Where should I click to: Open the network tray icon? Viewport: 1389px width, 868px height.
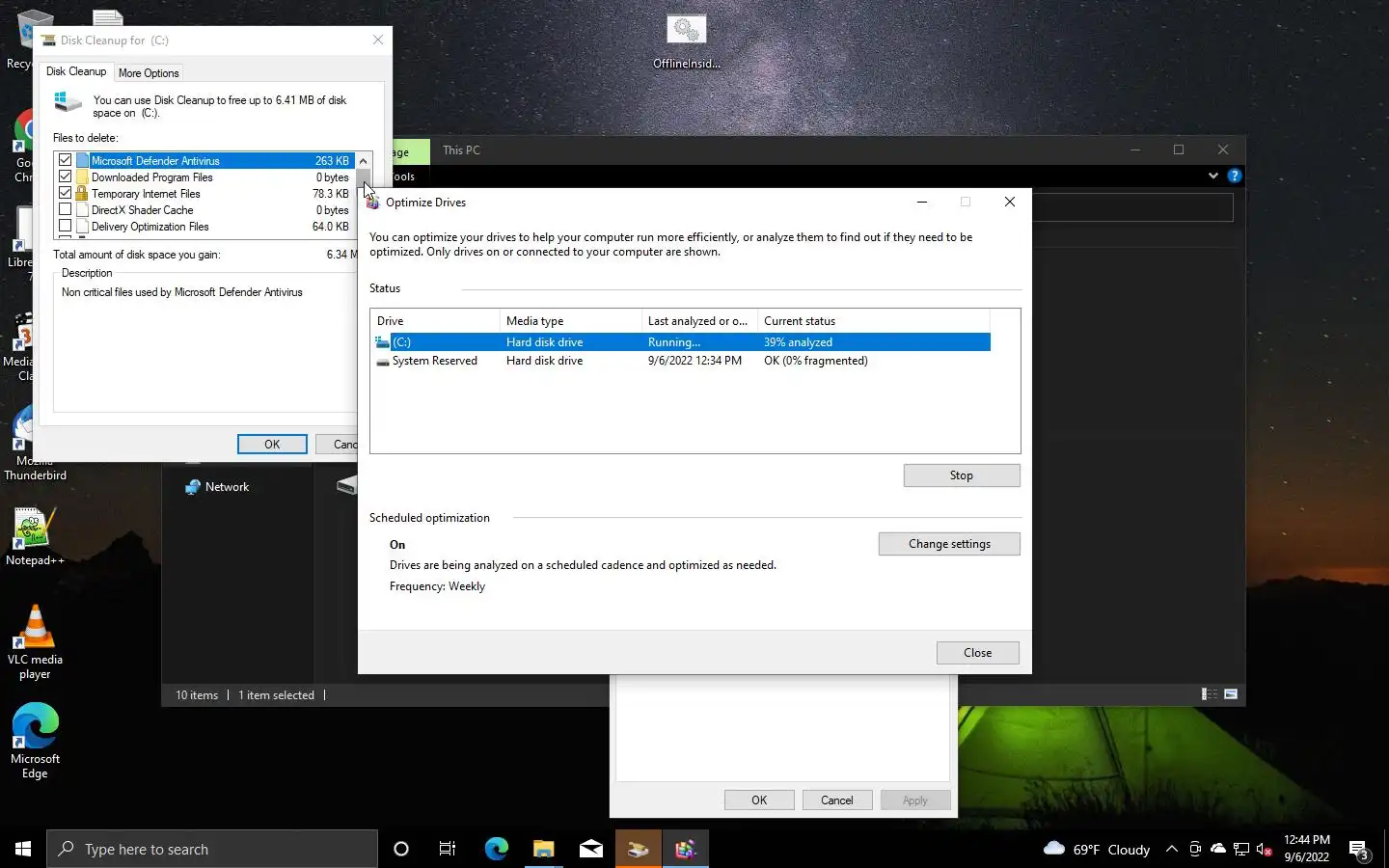pyautogui.click(x=1240, y=849)
